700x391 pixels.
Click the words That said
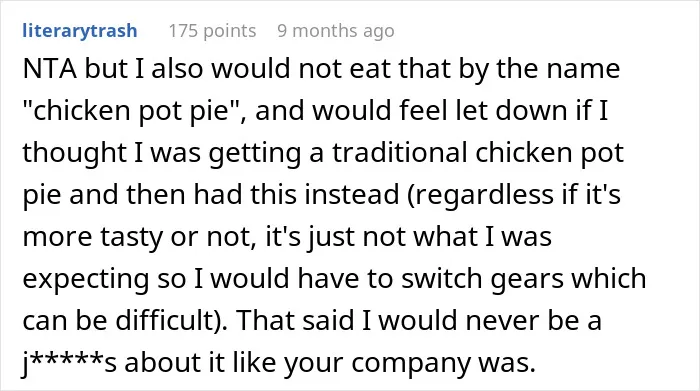pyautogui.click(x=295, y=320)
